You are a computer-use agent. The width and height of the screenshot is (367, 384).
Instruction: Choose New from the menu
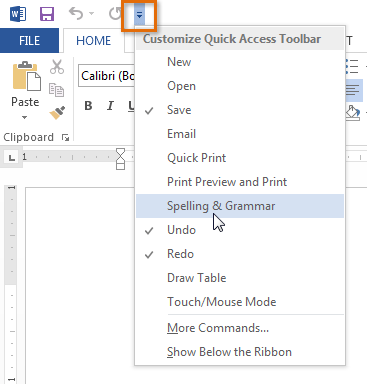240,62
